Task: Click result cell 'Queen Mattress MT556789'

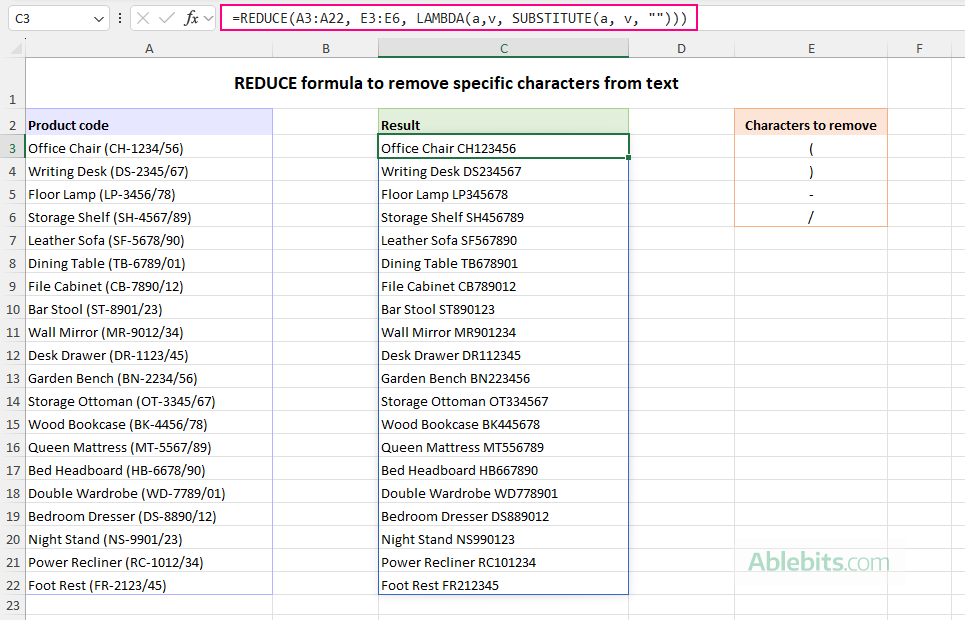Action: click(x=503, y=447)
